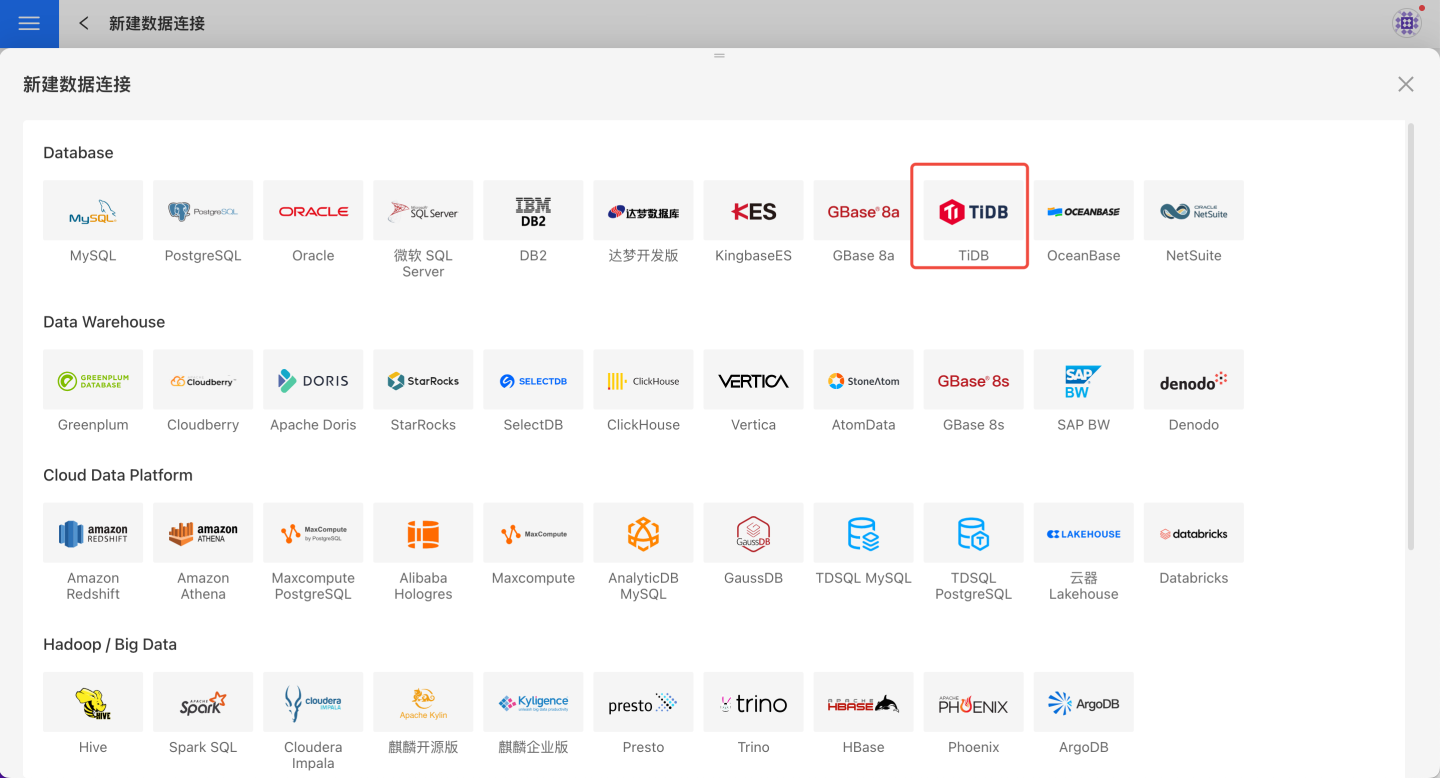Pick the highlighted TiDB database icon
This screenshot has height=778, width=1440.
[973, 211]
